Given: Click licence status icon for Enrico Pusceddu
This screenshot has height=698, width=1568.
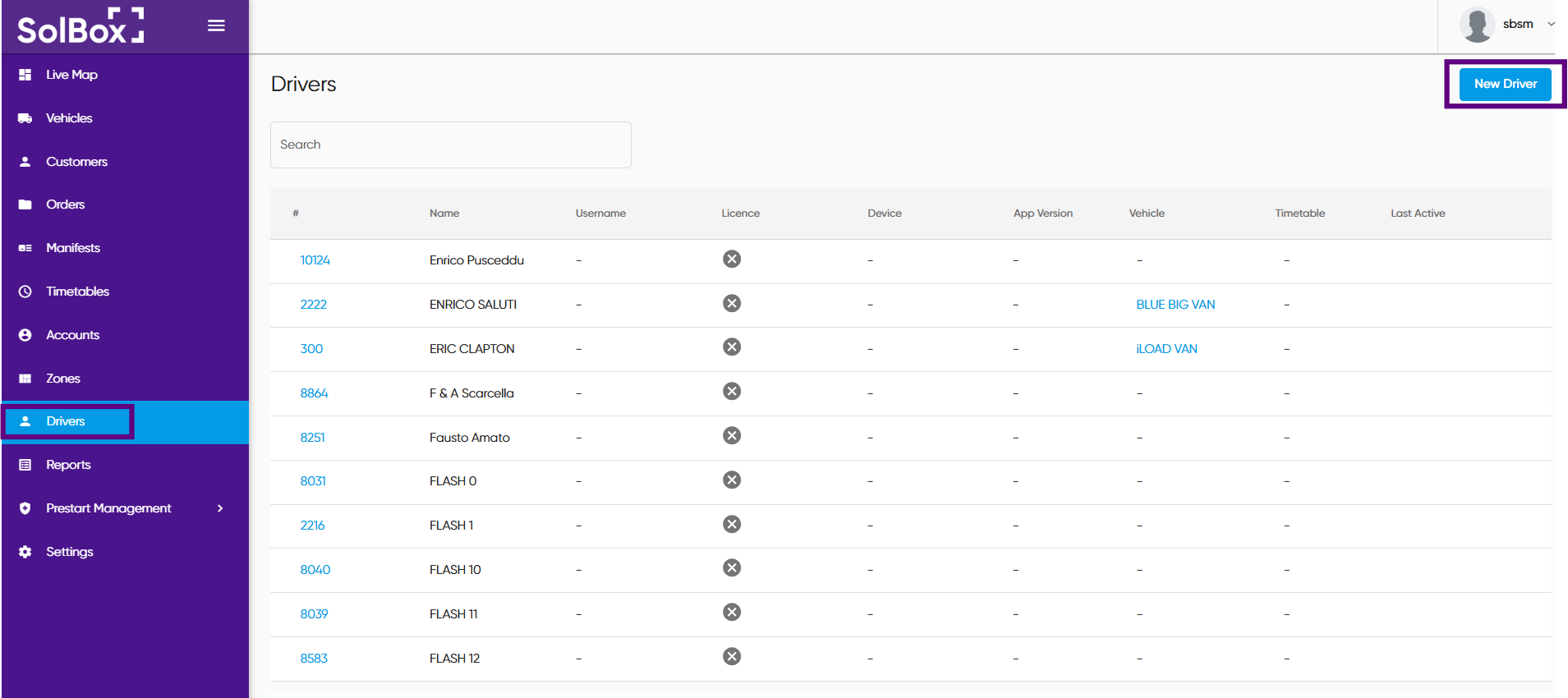Looking at the screenshot, I should 732,259.
